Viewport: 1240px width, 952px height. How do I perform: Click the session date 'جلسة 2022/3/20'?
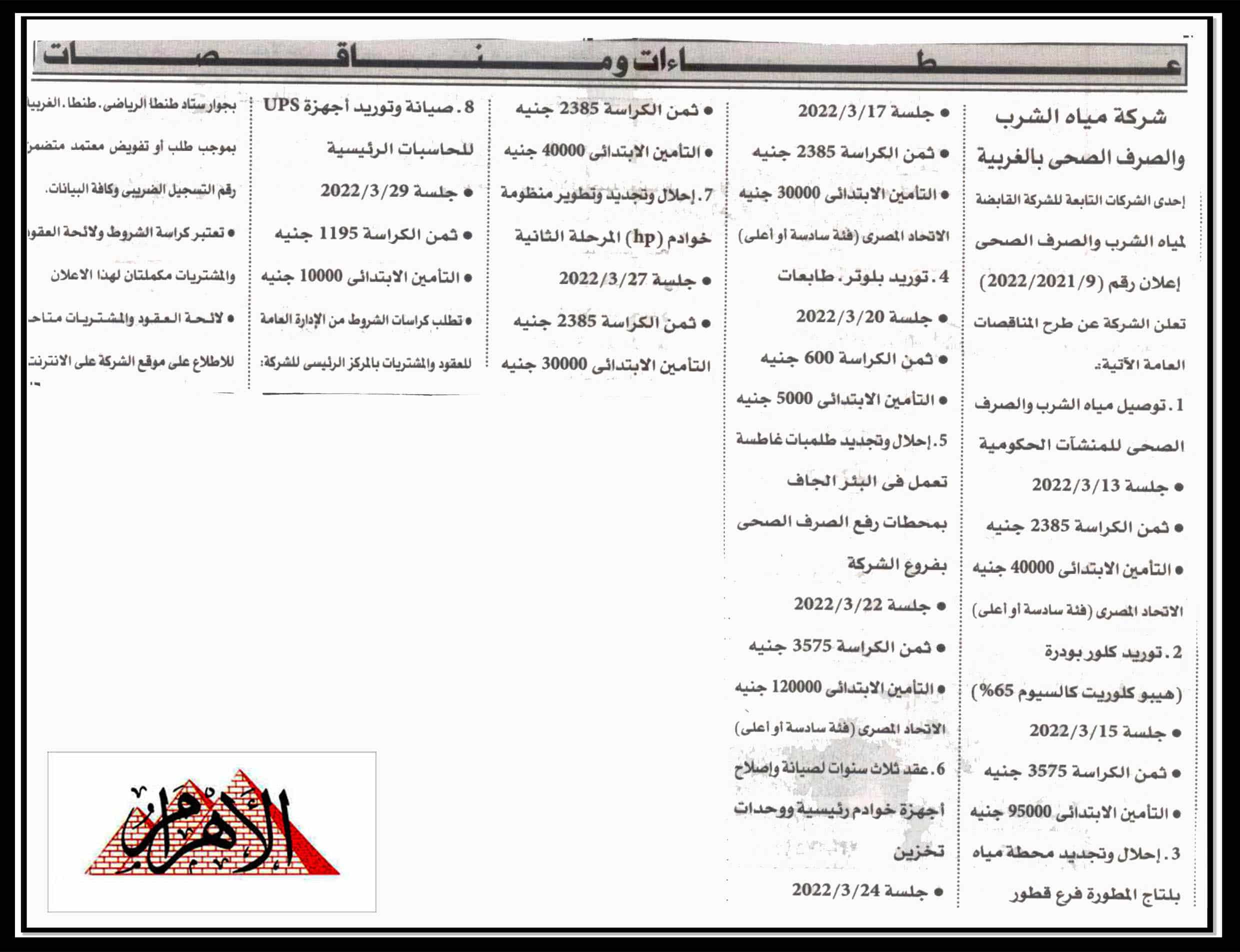click(x=871, y=317)
